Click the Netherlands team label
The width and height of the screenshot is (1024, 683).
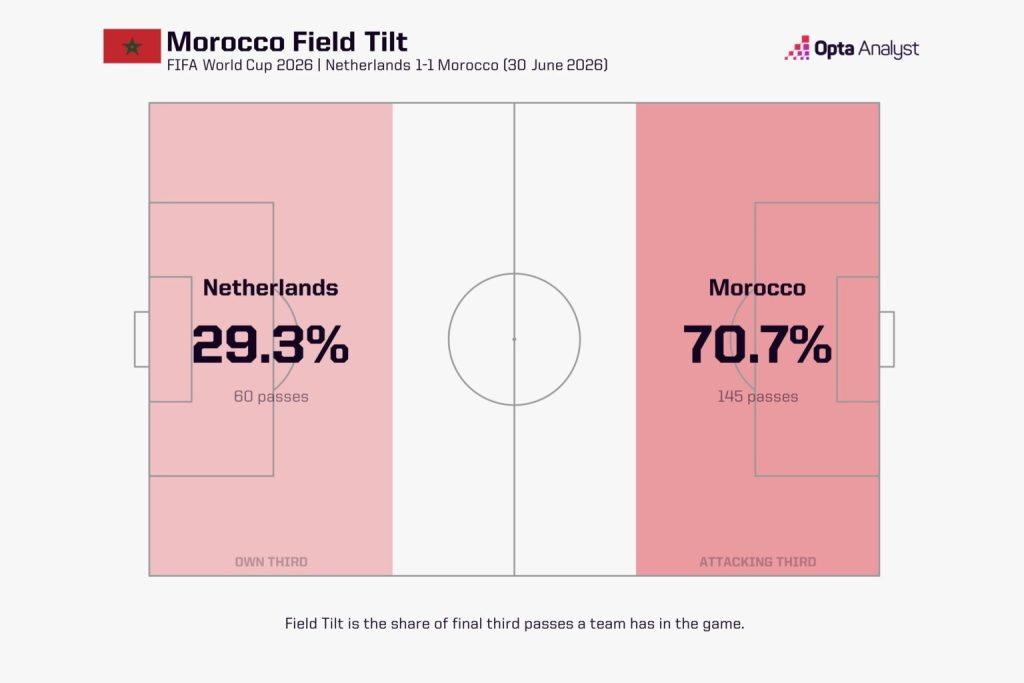(x=270, y=288)
